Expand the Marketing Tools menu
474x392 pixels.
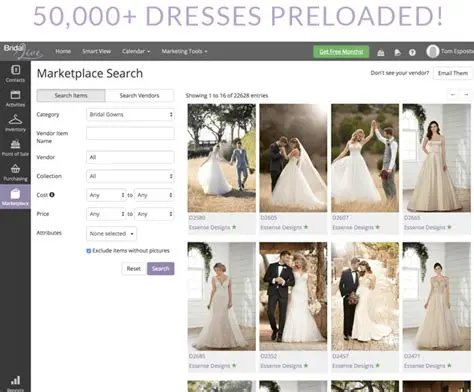[184, 51]
